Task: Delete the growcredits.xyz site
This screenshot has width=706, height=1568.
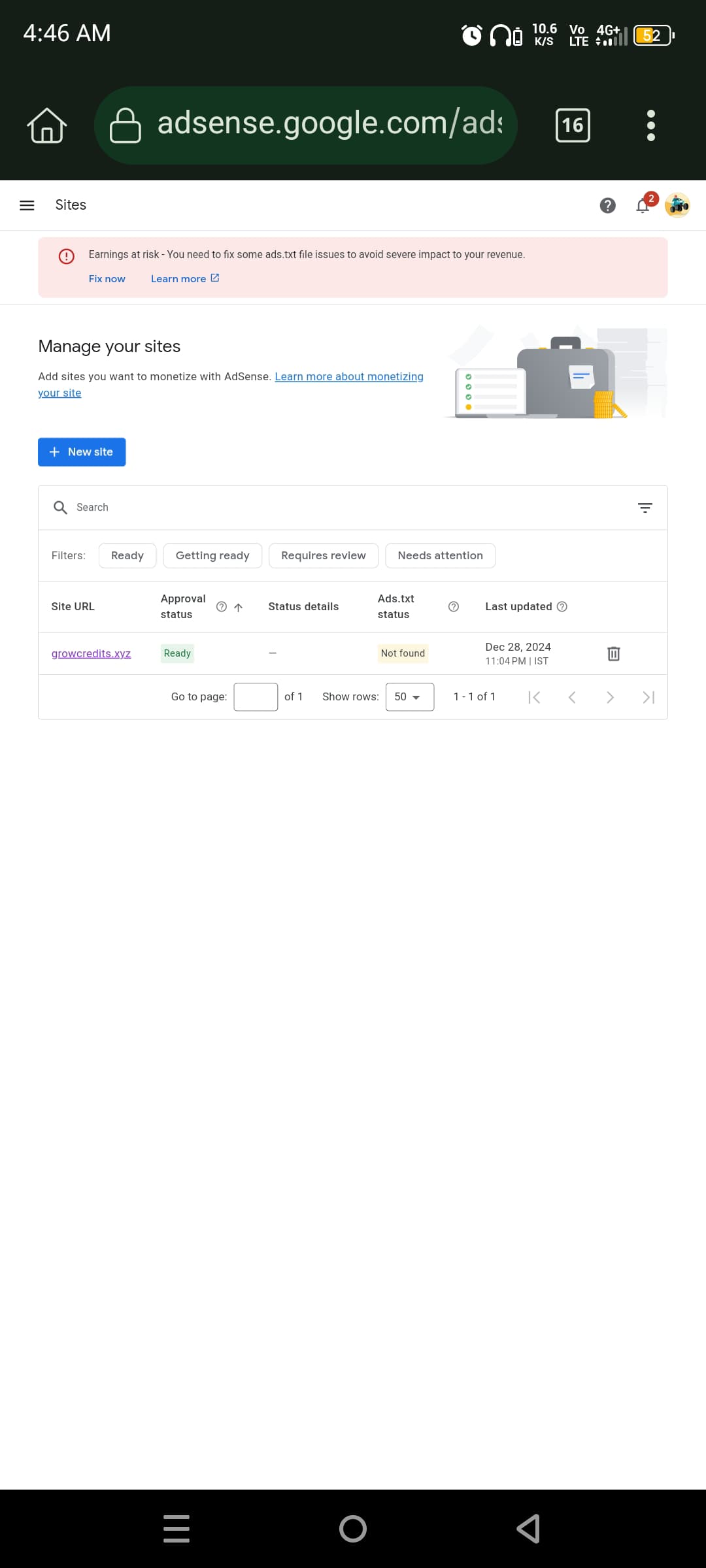Action: [614, 653]
